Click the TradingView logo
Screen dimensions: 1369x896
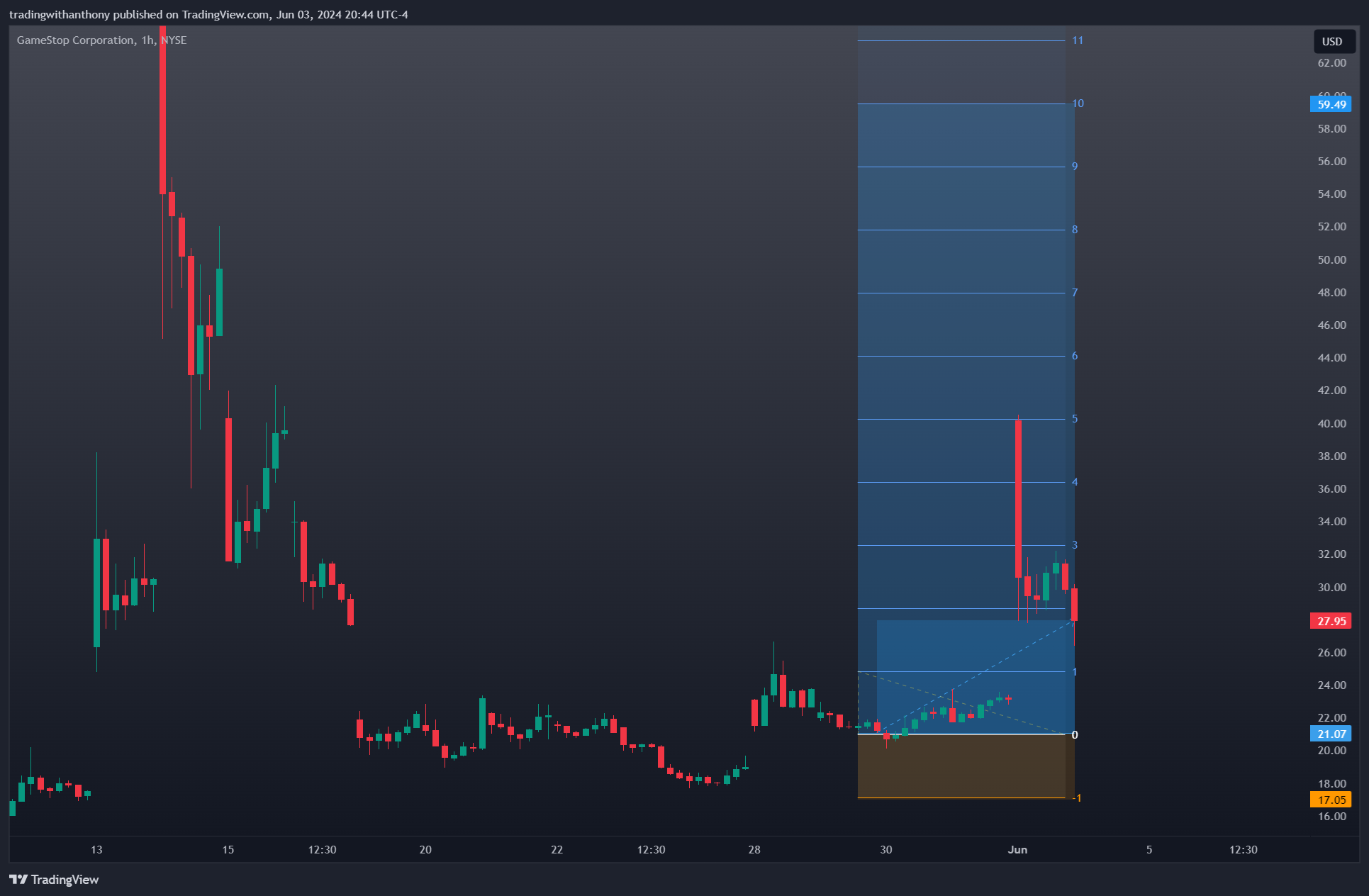[54, 879]
